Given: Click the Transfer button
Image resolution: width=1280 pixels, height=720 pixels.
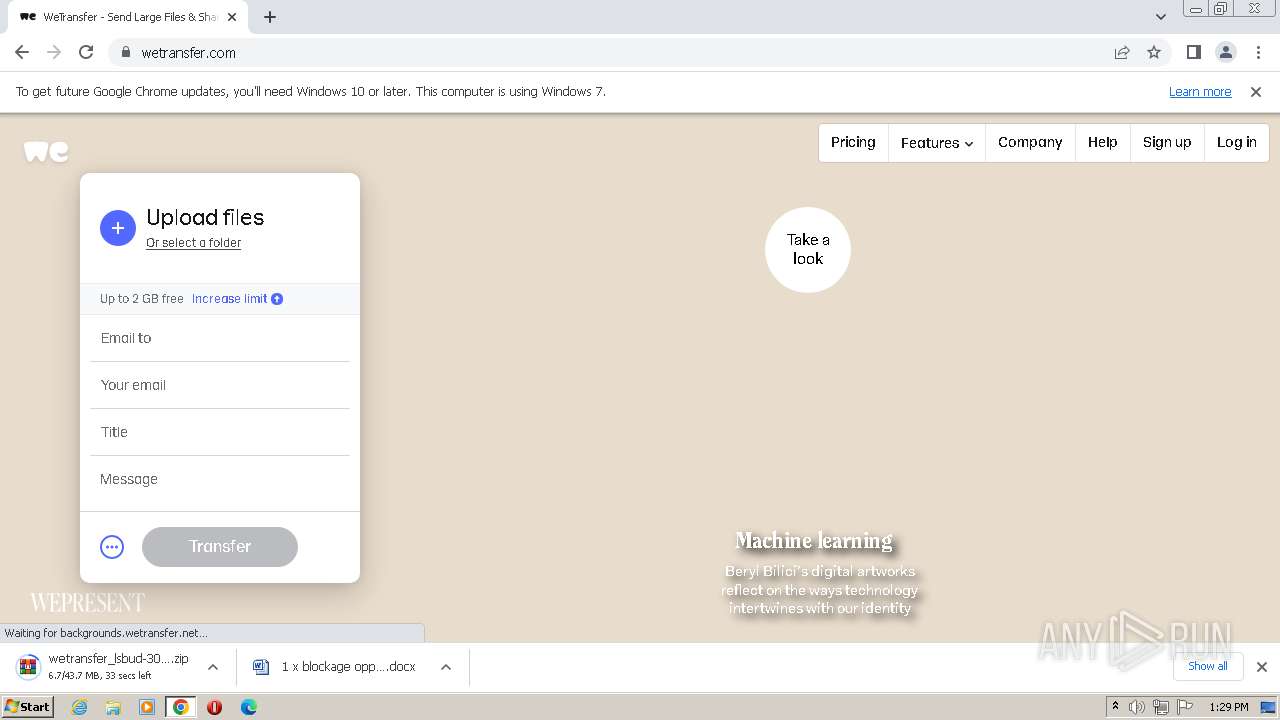Looking at the screenshot, I should point(220,547).
